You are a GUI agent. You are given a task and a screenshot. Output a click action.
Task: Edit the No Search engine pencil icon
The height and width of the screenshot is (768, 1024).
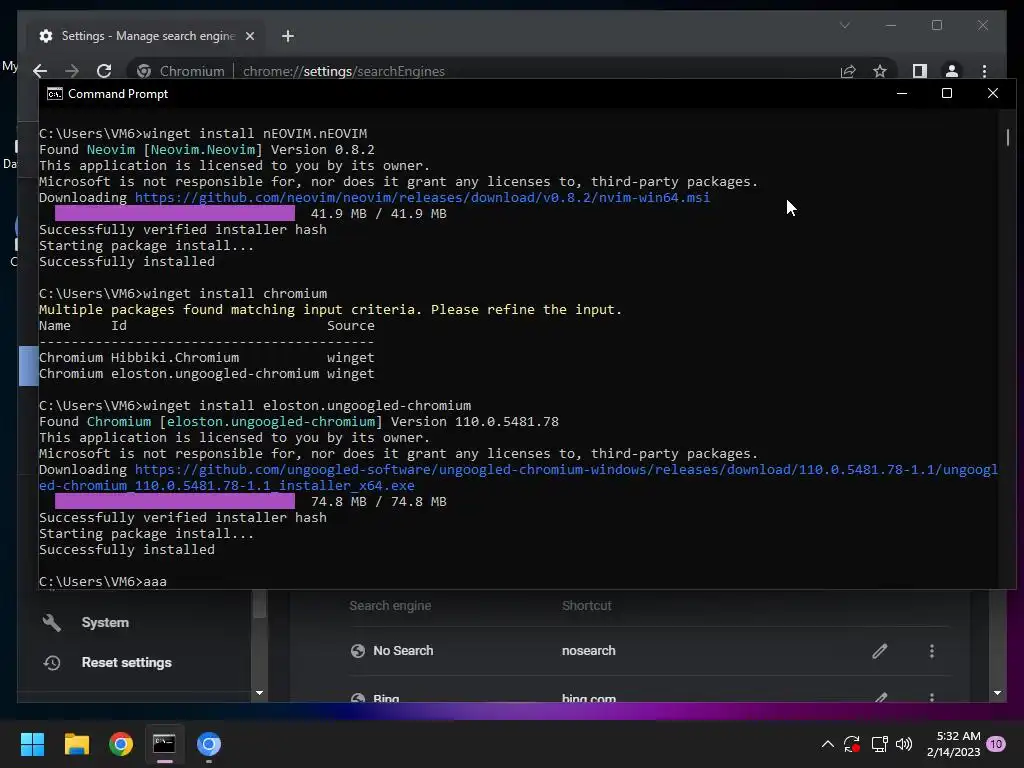click(880, 650)
